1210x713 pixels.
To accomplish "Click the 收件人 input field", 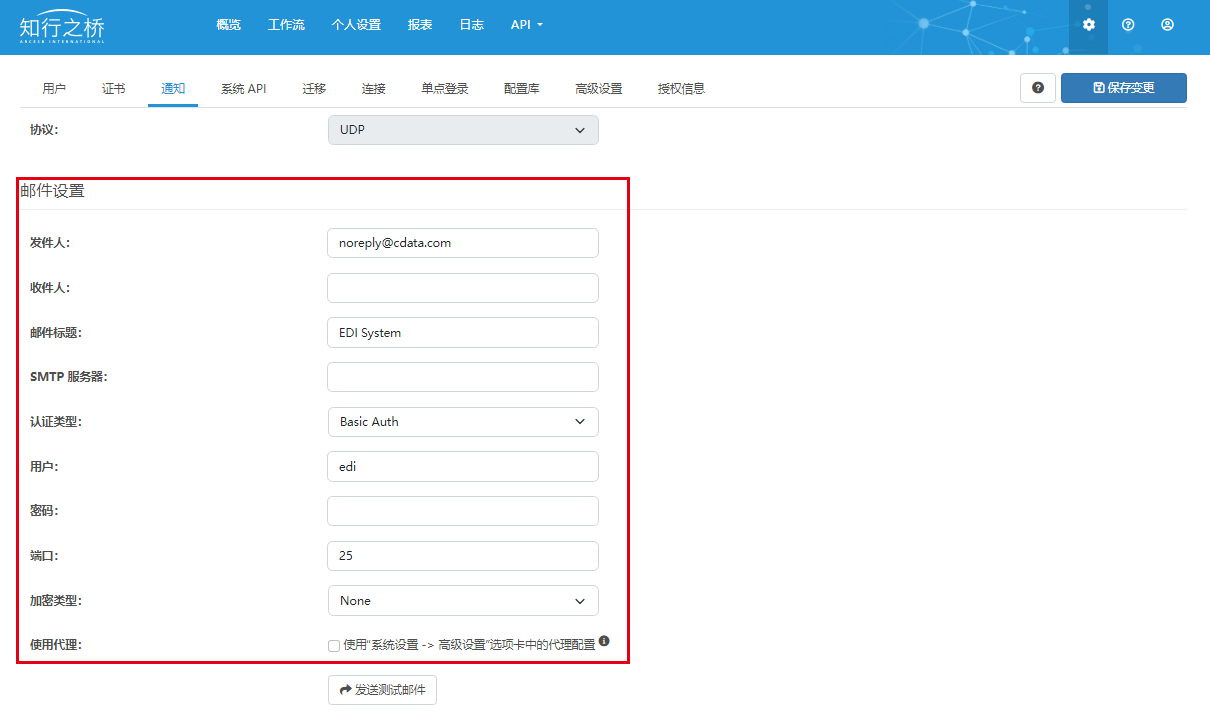I will point(463,288).
